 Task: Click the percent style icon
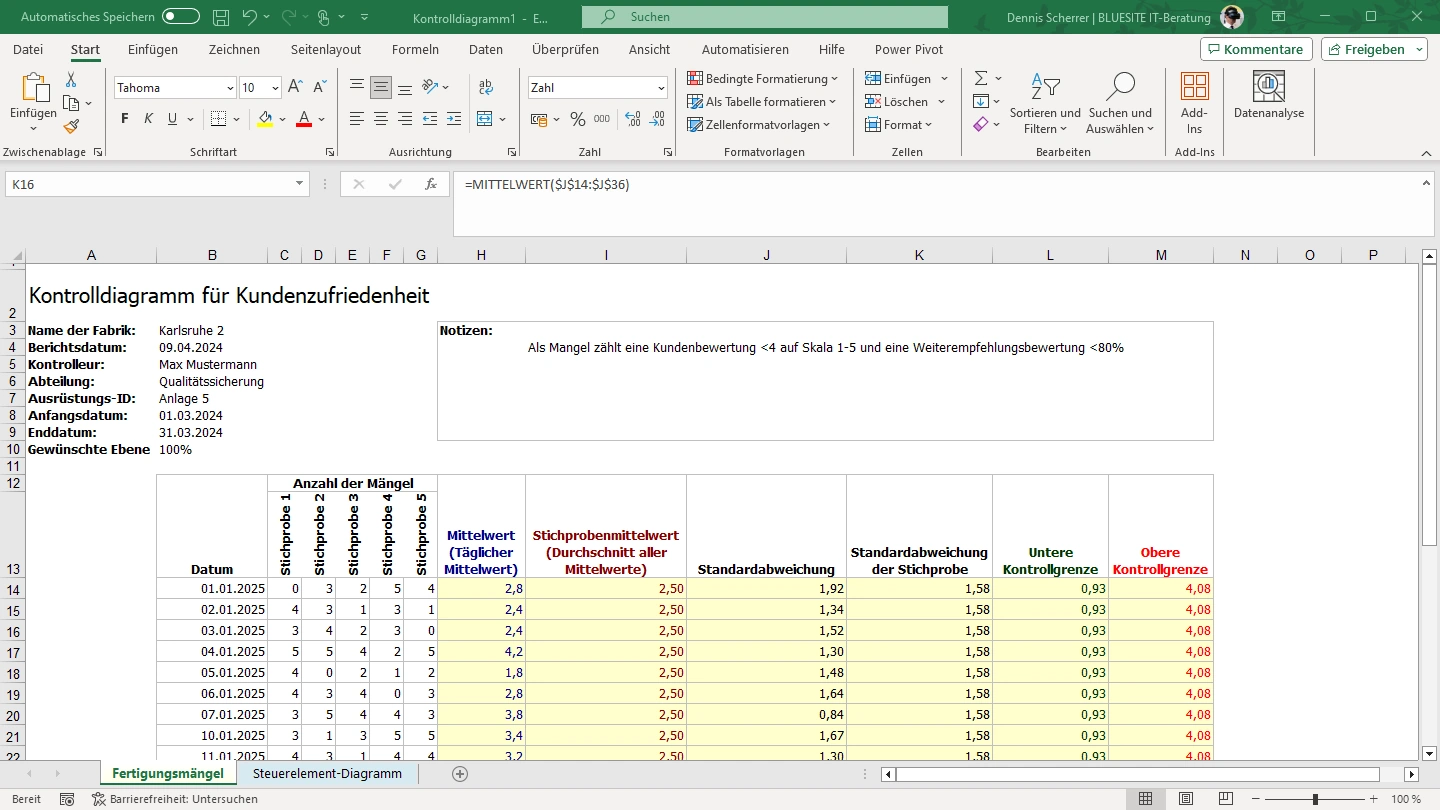(x=577, y=119)
